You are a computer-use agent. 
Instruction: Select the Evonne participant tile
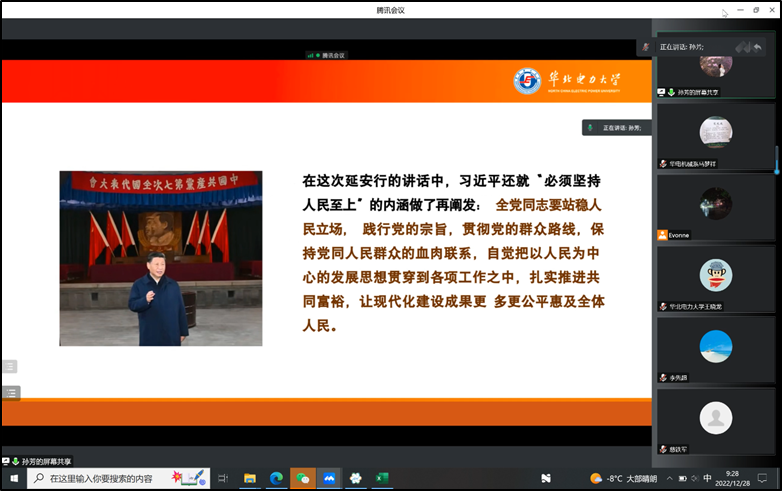pyautogui.click(x=716, y=208)
